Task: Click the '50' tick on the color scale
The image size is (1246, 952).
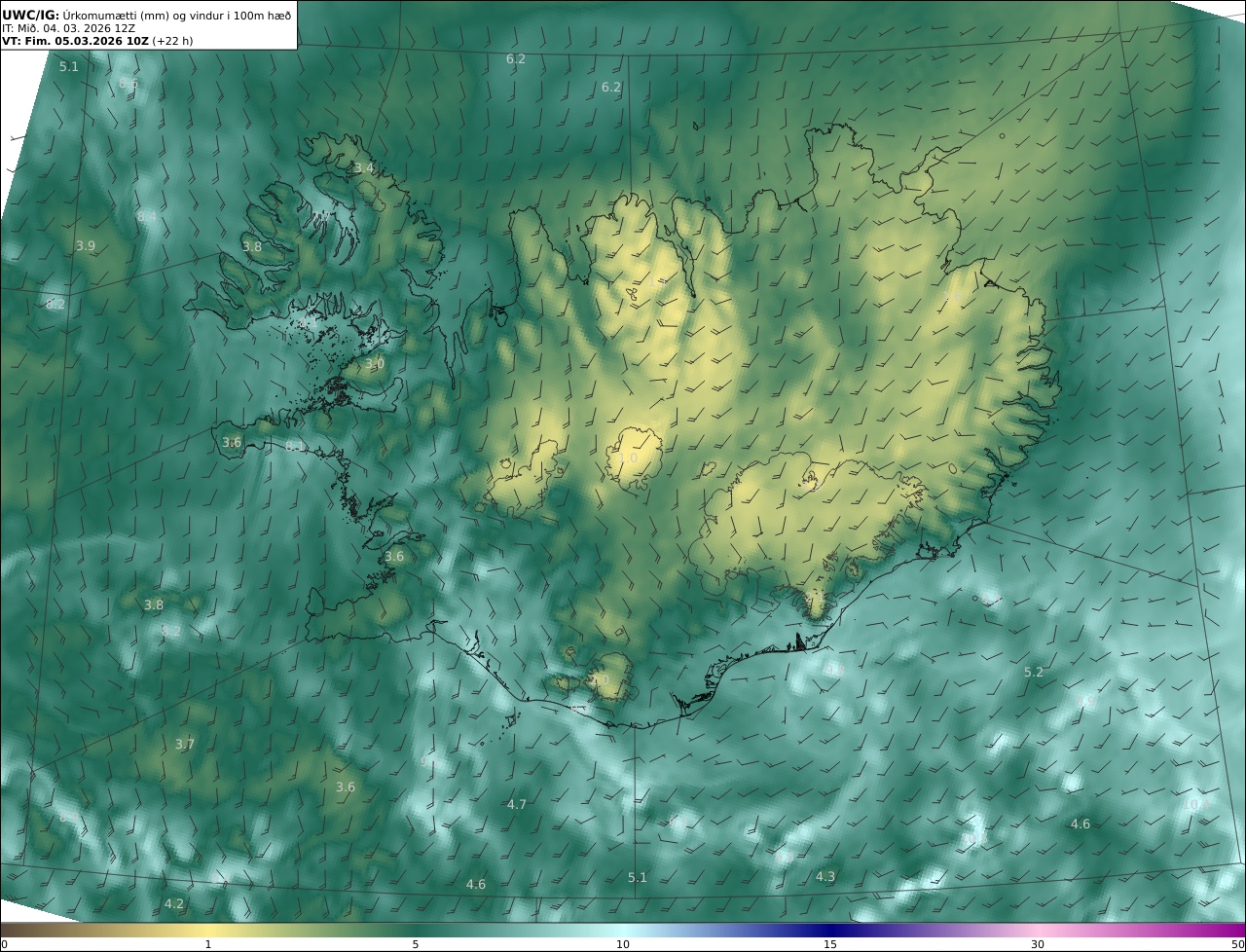Action: click(x=1237, y=944)
